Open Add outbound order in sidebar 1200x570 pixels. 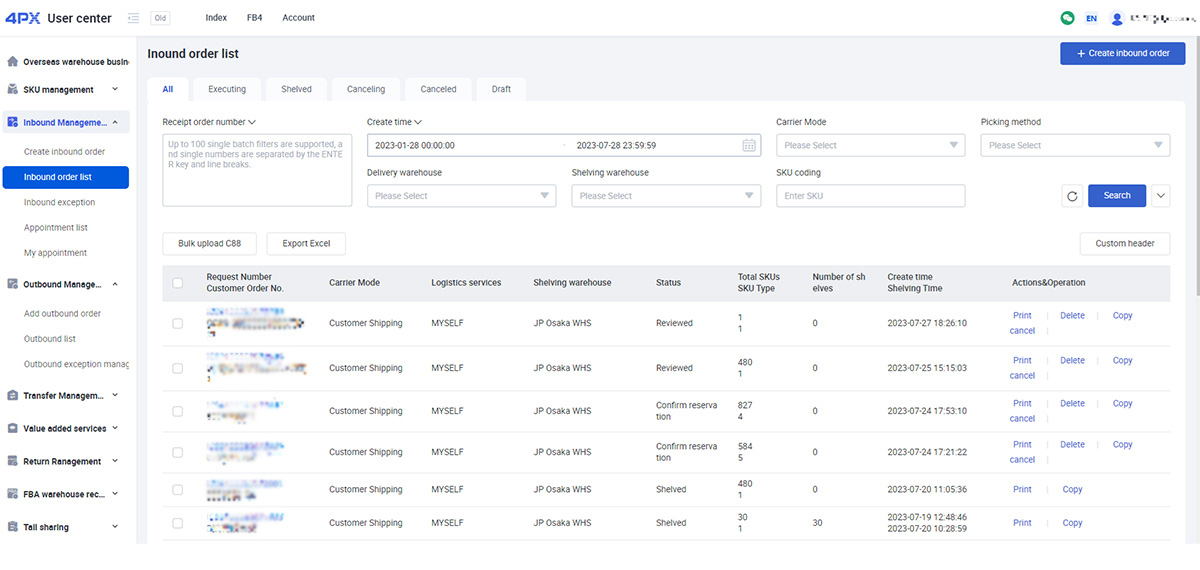point(62,314)
